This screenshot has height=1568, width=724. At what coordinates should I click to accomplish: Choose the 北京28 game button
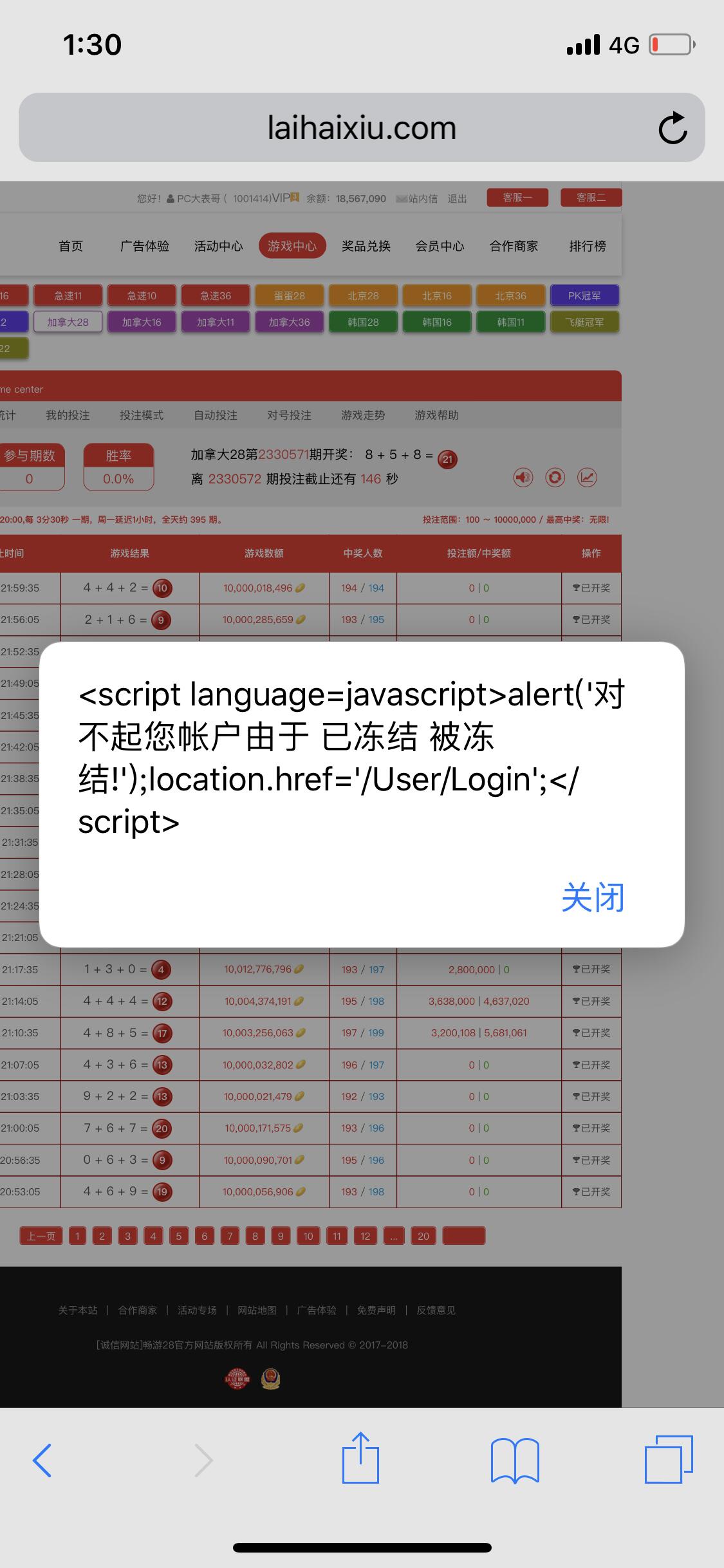tap(363, 295)
